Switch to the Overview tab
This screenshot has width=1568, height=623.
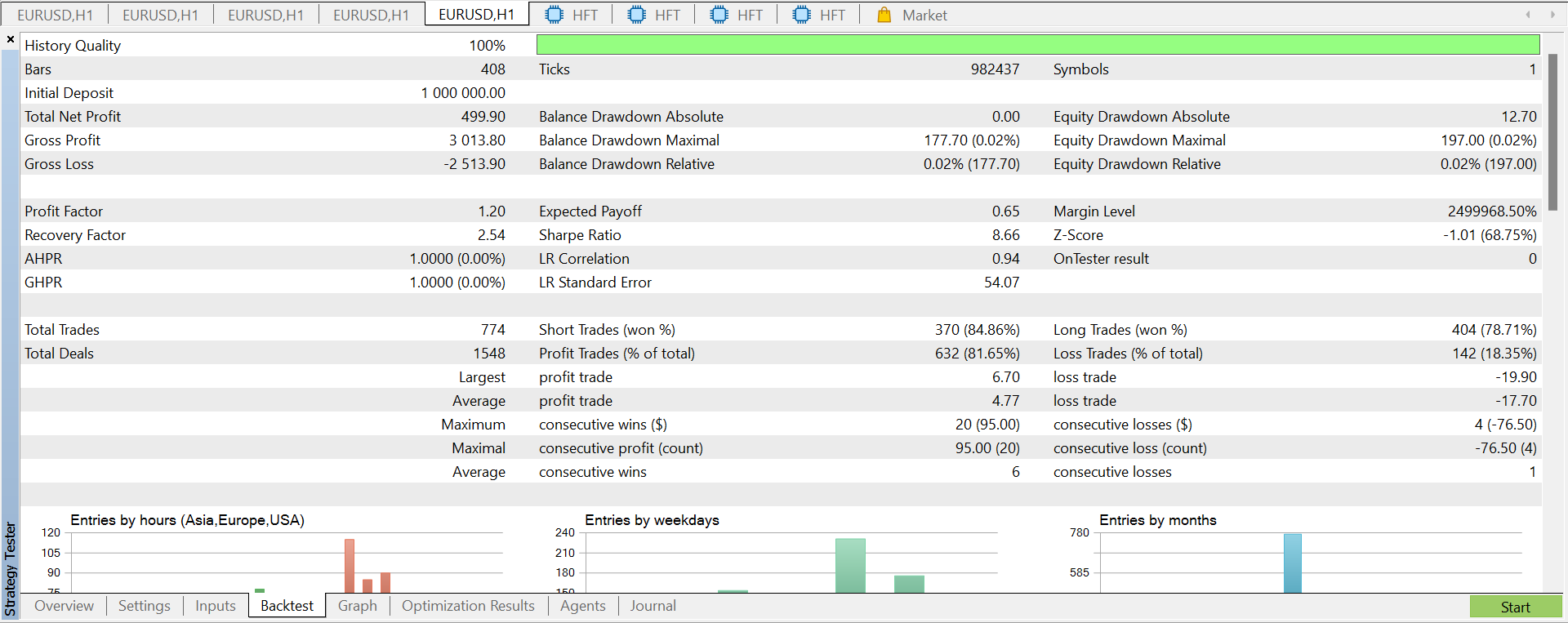pyautogui.click(x=64, y=606)
